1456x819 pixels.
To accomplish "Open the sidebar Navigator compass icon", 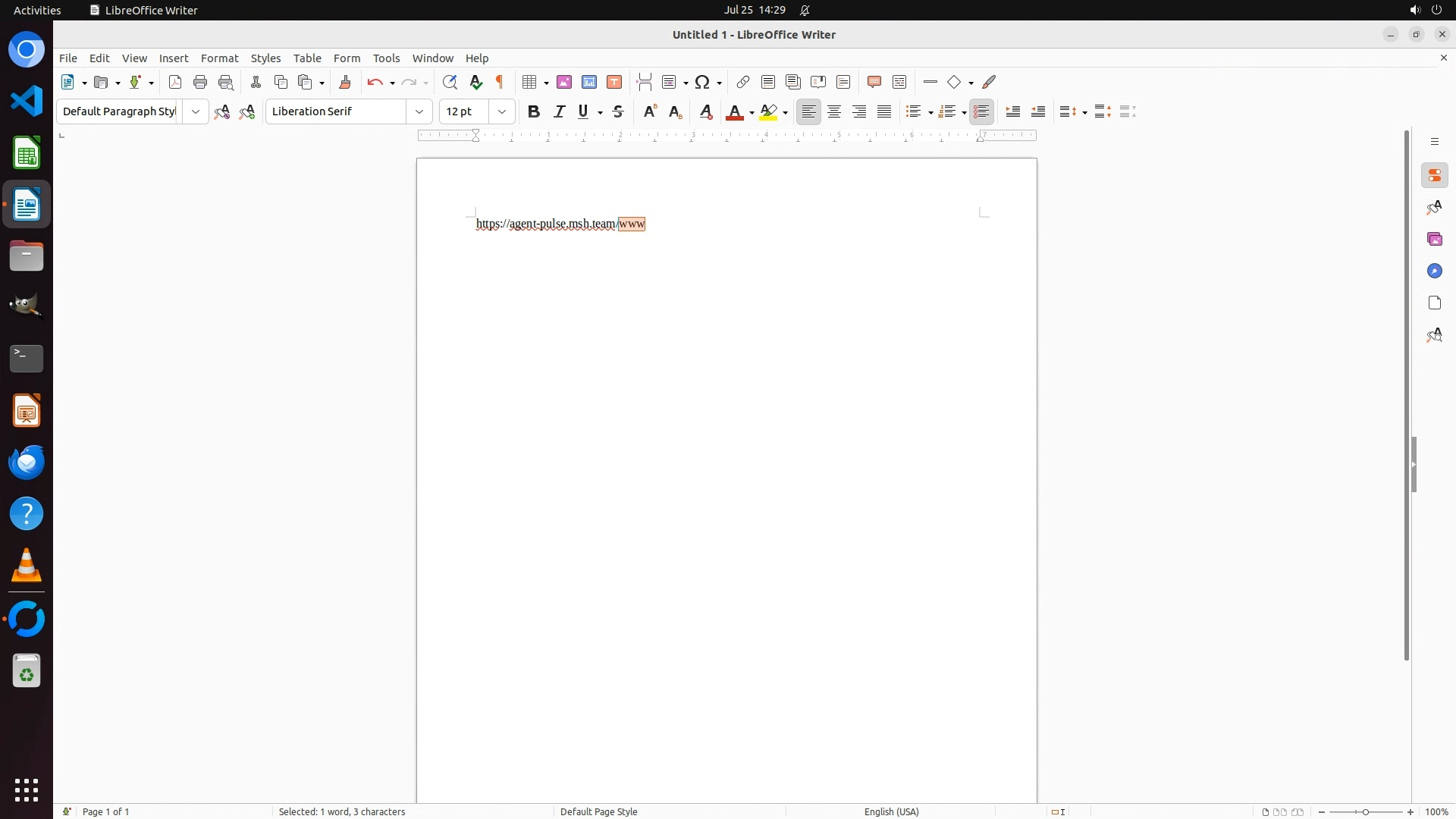I will (x=1434, y=271).
